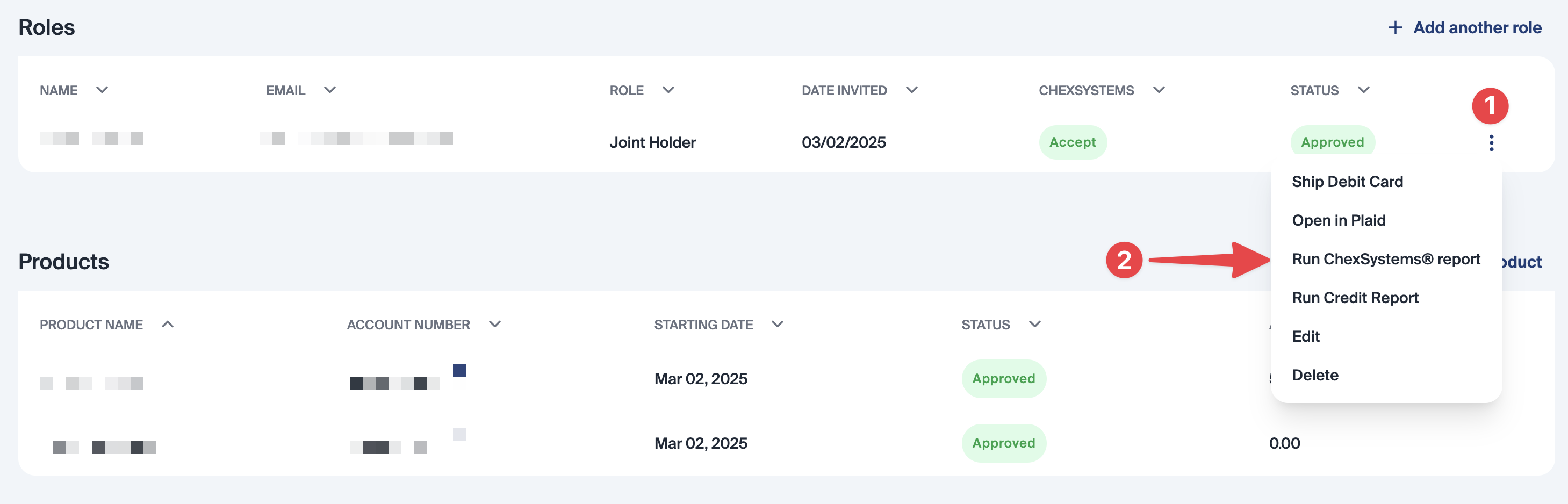Click the DATE INVITED sort chevron

click(x=911, y=90)
